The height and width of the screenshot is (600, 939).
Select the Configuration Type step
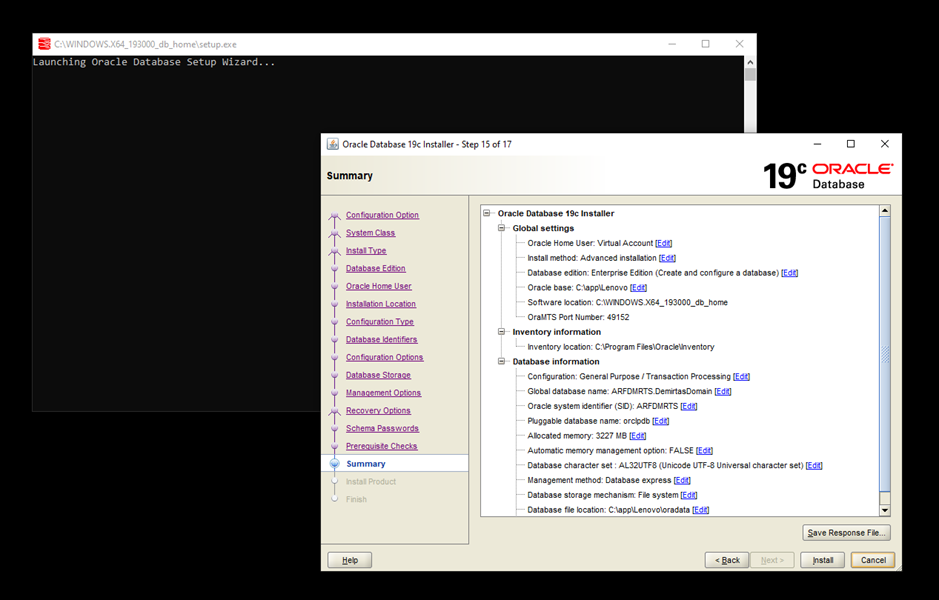pos(380,322)
